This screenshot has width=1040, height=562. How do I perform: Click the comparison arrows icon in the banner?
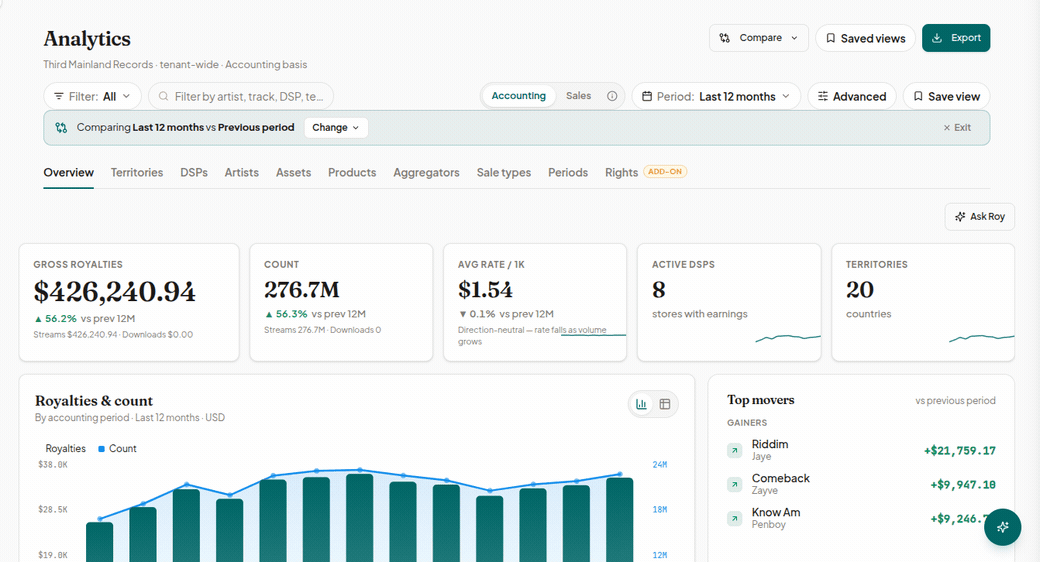[61, 127]
